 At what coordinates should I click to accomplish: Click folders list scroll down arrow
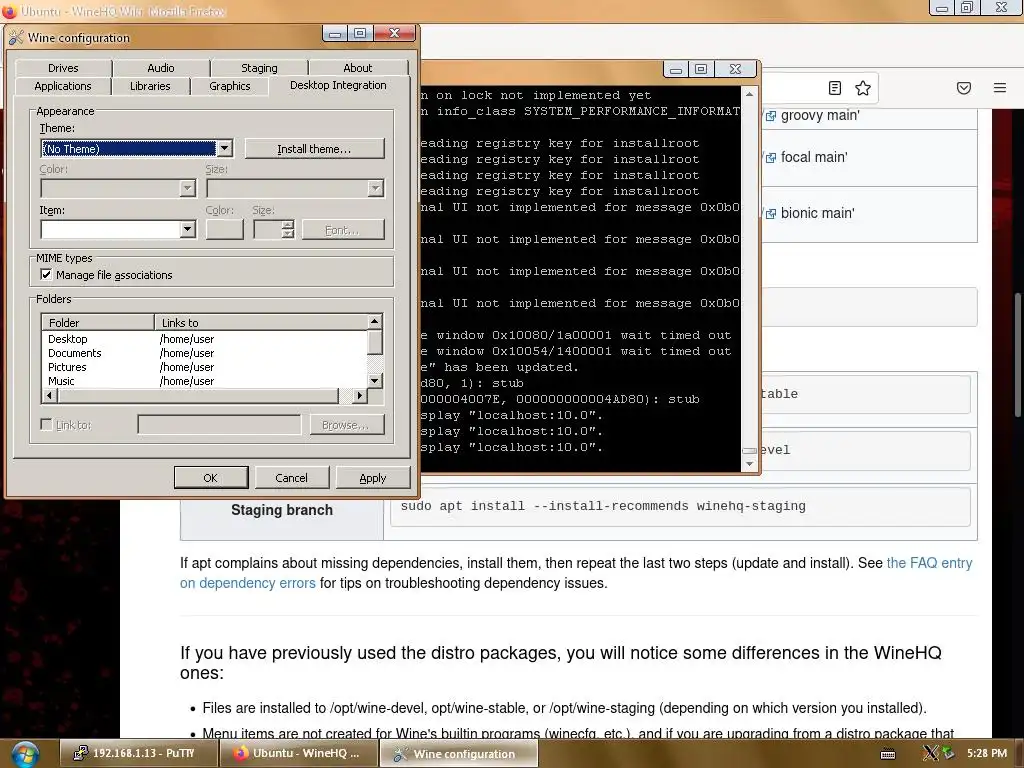pyautogui.click(x=374, y=381)
